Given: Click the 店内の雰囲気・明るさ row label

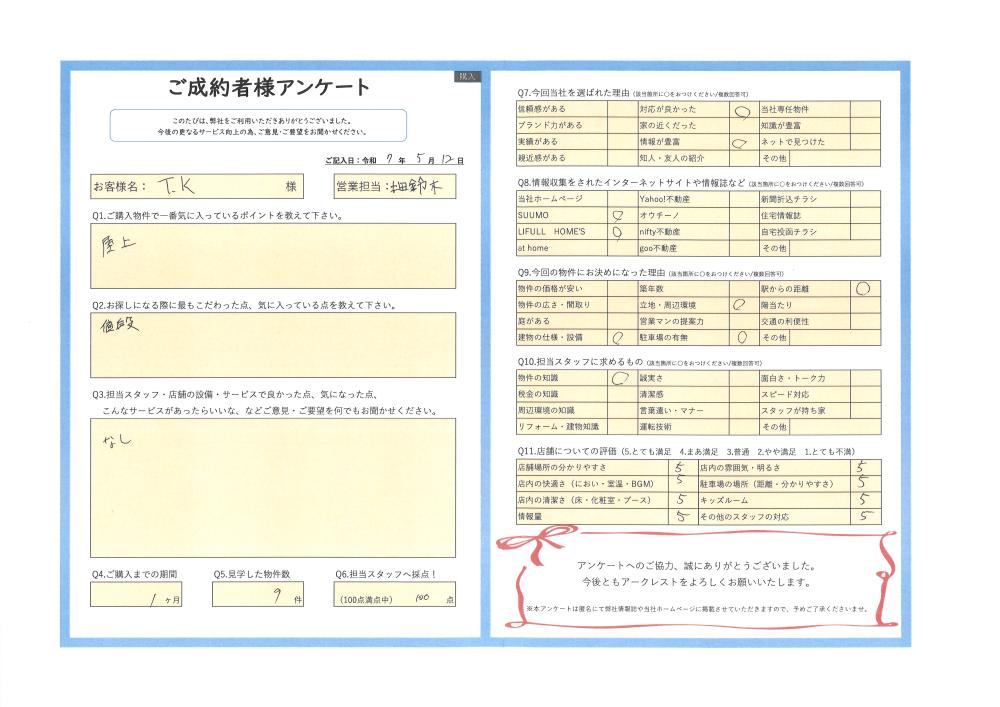Looking at the screenshot, I should 740,467.
